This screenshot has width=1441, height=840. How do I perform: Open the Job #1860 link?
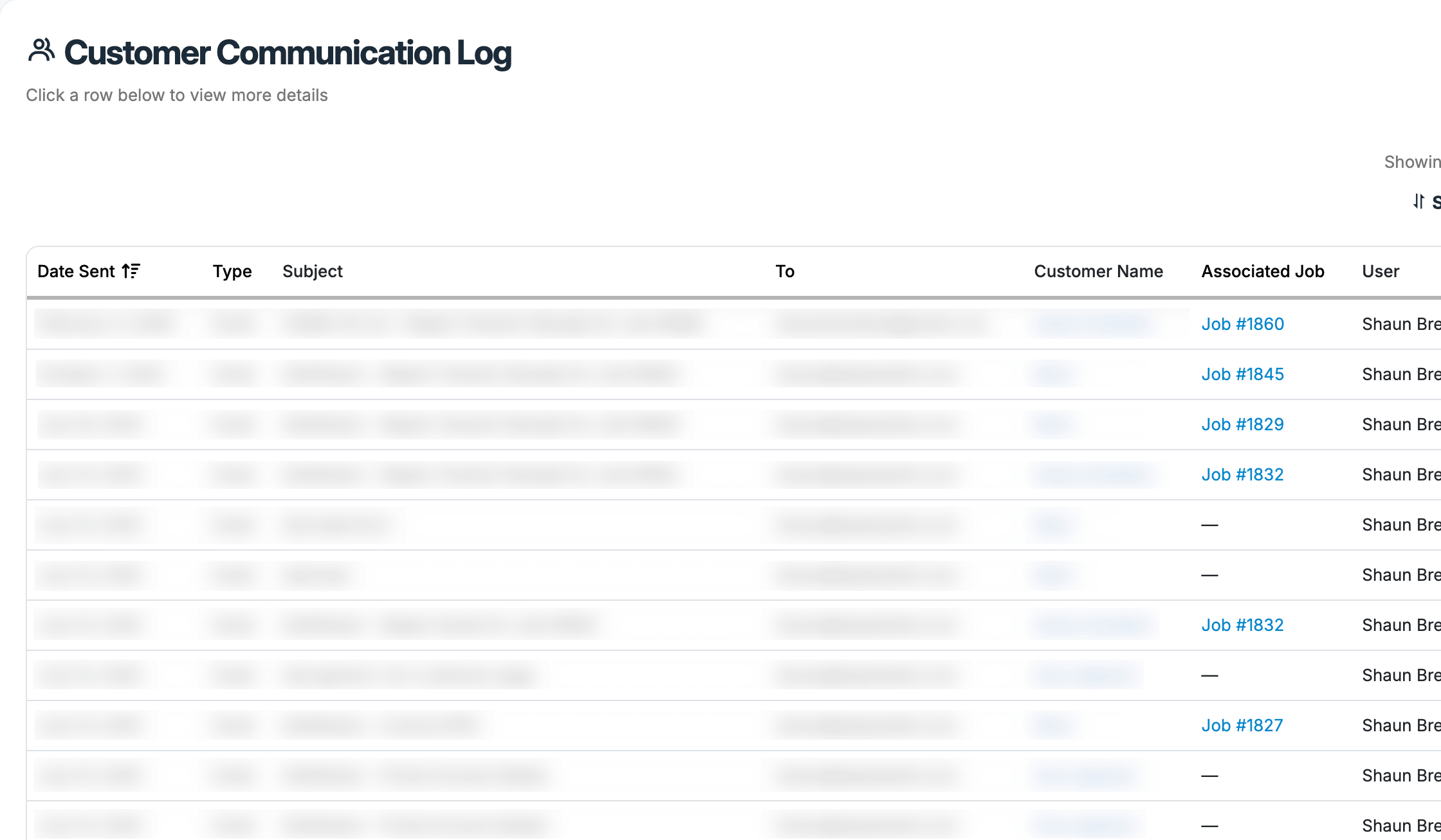(x=1242, y=324)
